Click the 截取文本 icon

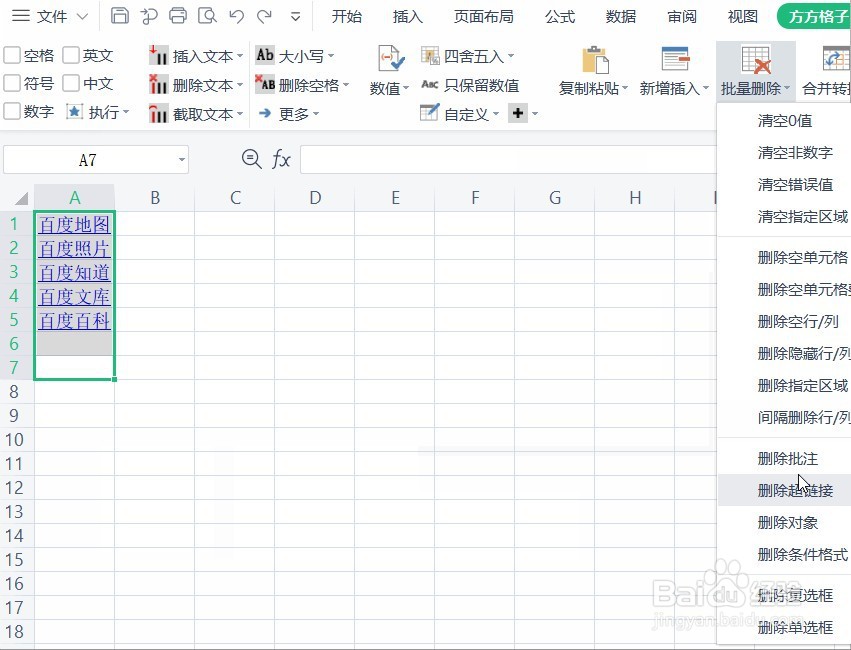[x=158, y=114]
